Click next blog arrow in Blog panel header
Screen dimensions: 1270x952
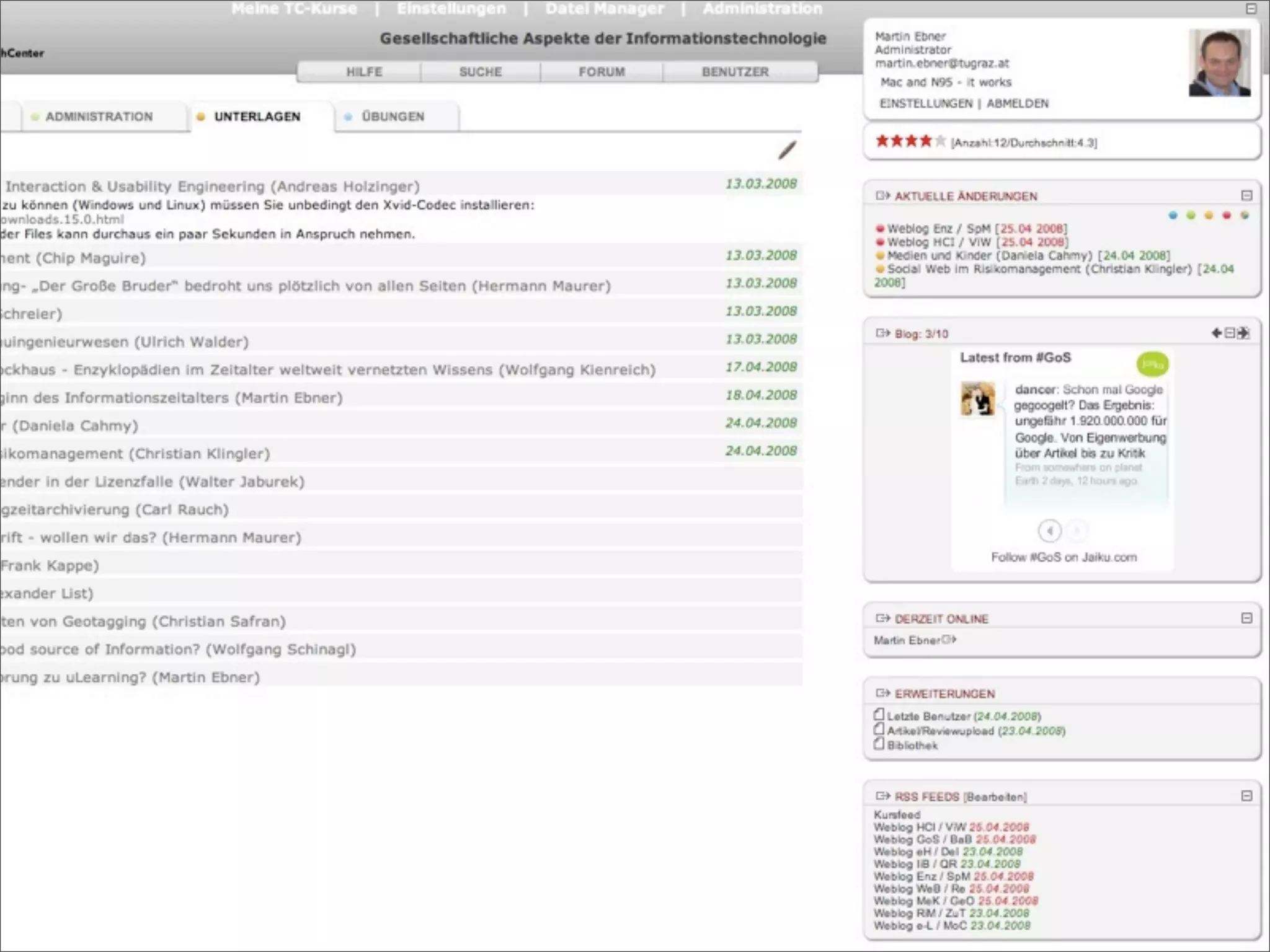click(x=1243, y=333)
